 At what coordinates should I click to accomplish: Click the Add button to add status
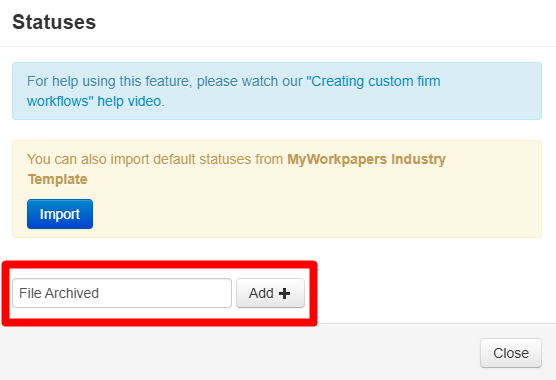click(x=270, y=293)
